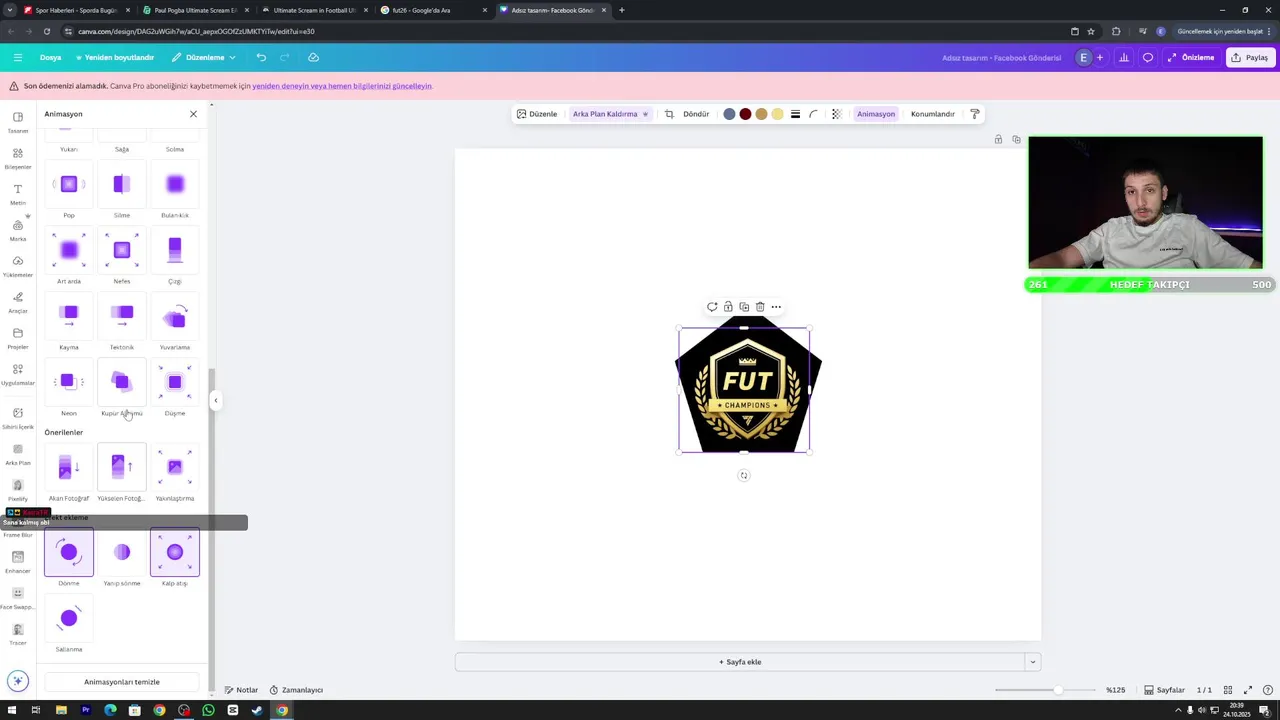Open the Konumlandır position panel
The image size is (1280, 720).
pyautogui.click(x=933, y=114)
